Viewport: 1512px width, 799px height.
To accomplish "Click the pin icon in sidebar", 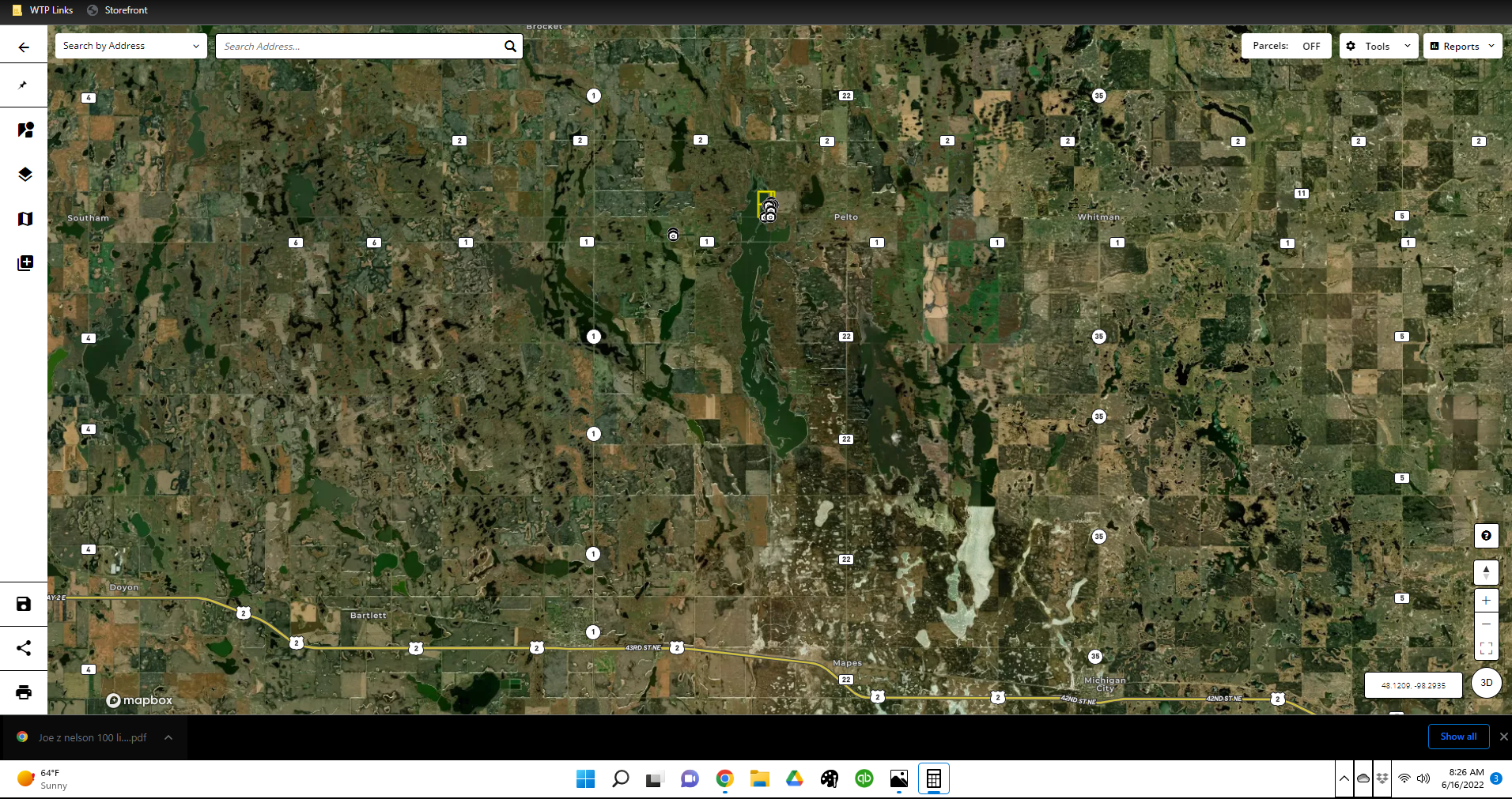I will coord(24,85).
